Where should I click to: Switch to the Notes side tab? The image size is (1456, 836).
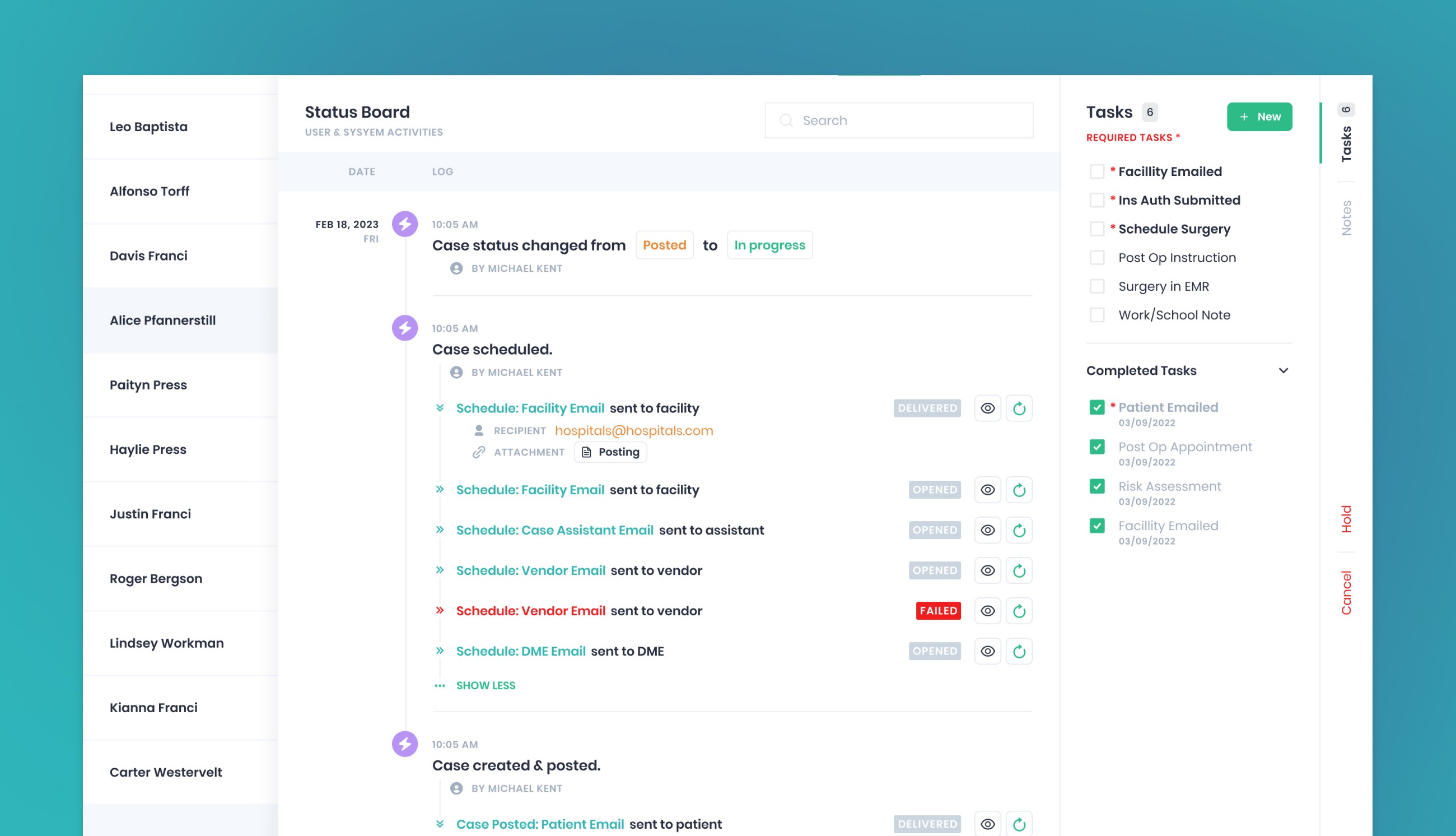[x=1346, y=217]
